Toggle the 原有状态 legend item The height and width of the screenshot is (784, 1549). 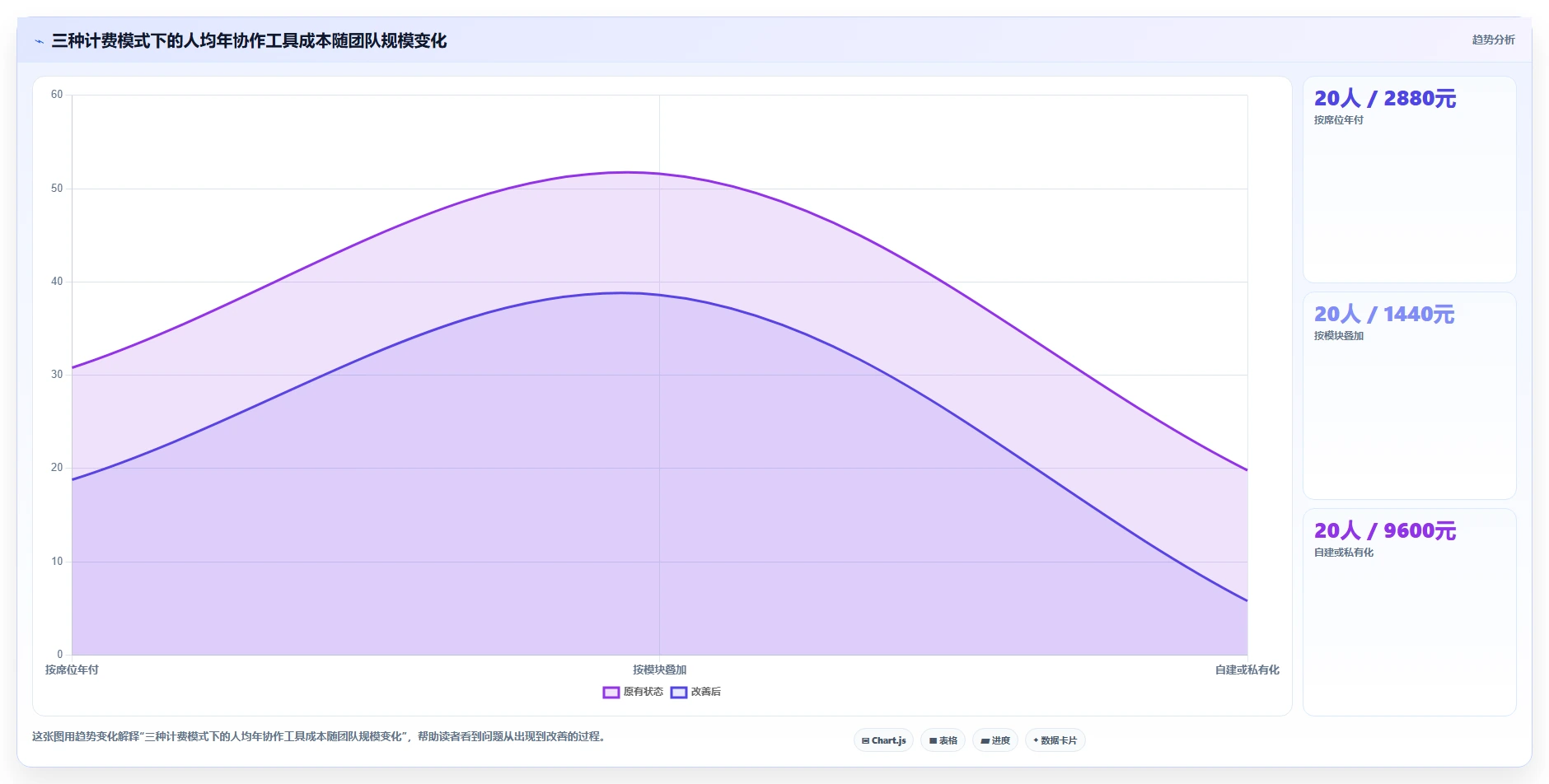tap(633, 692)
